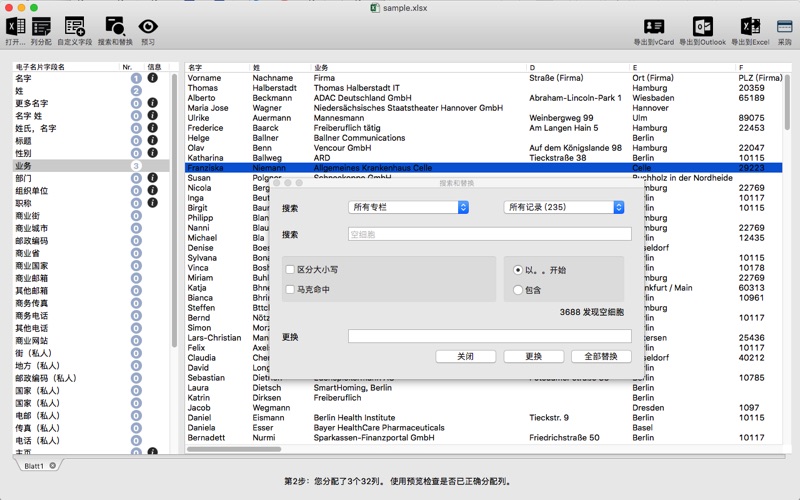This screenshot has width=800, height=500.
Task: Show the 预习 preview eye icon
Action: (x=148, y=31)
